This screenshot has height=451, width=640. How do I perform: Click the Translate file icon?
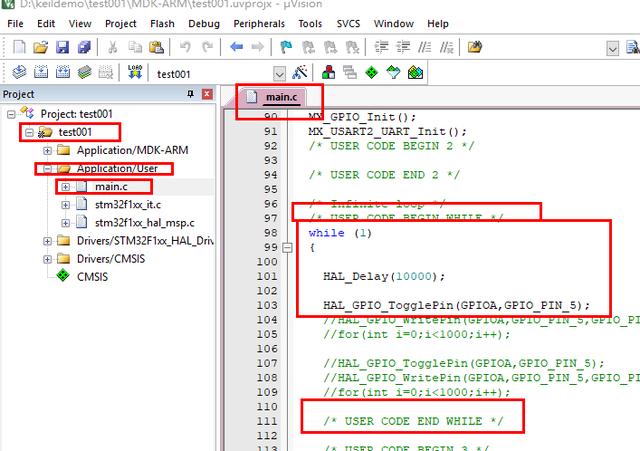pyautogui.click(x=19, y=73)
